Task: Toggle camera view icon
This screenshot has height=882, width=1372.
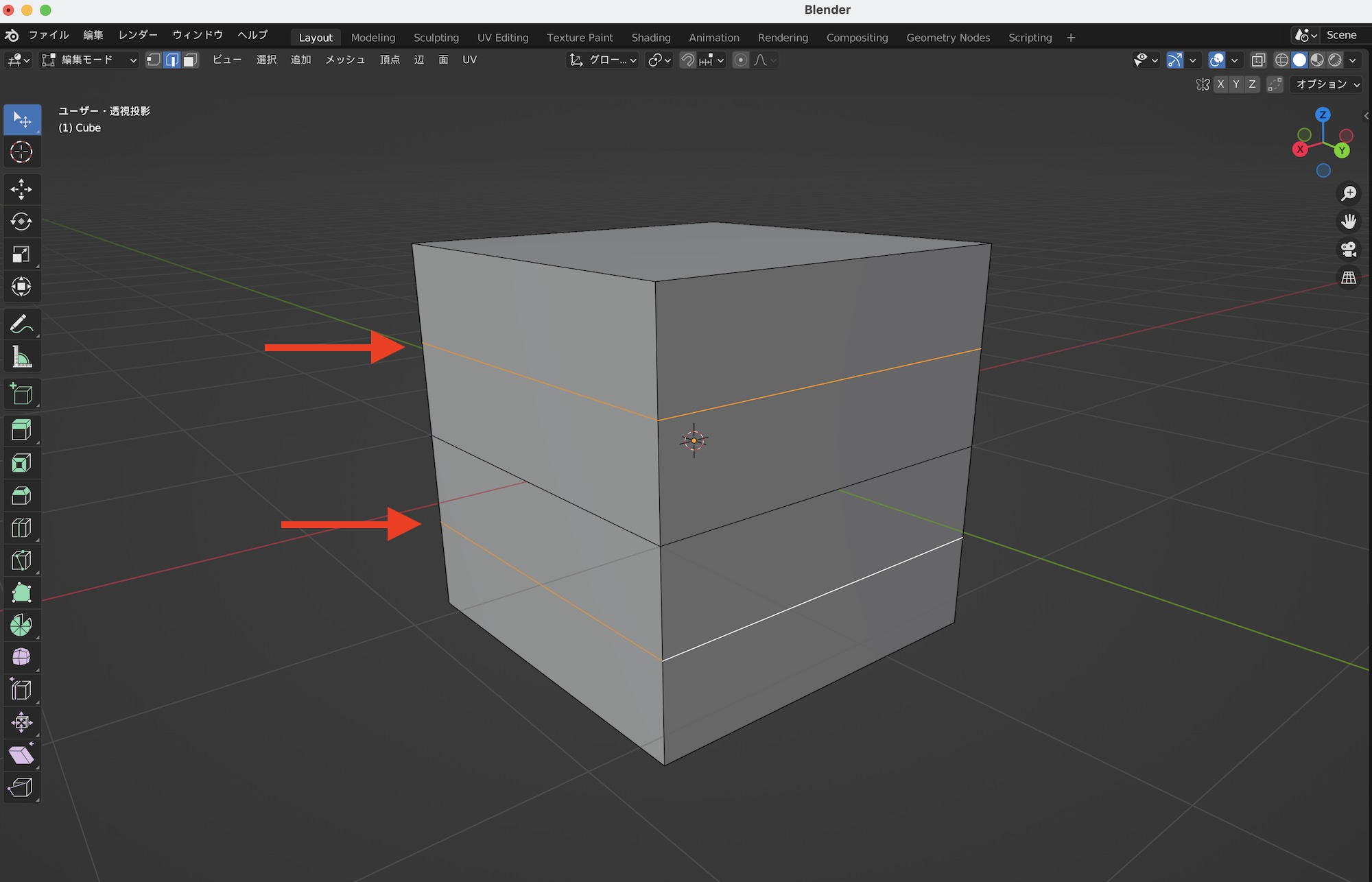Action: tap(1349, 249)
